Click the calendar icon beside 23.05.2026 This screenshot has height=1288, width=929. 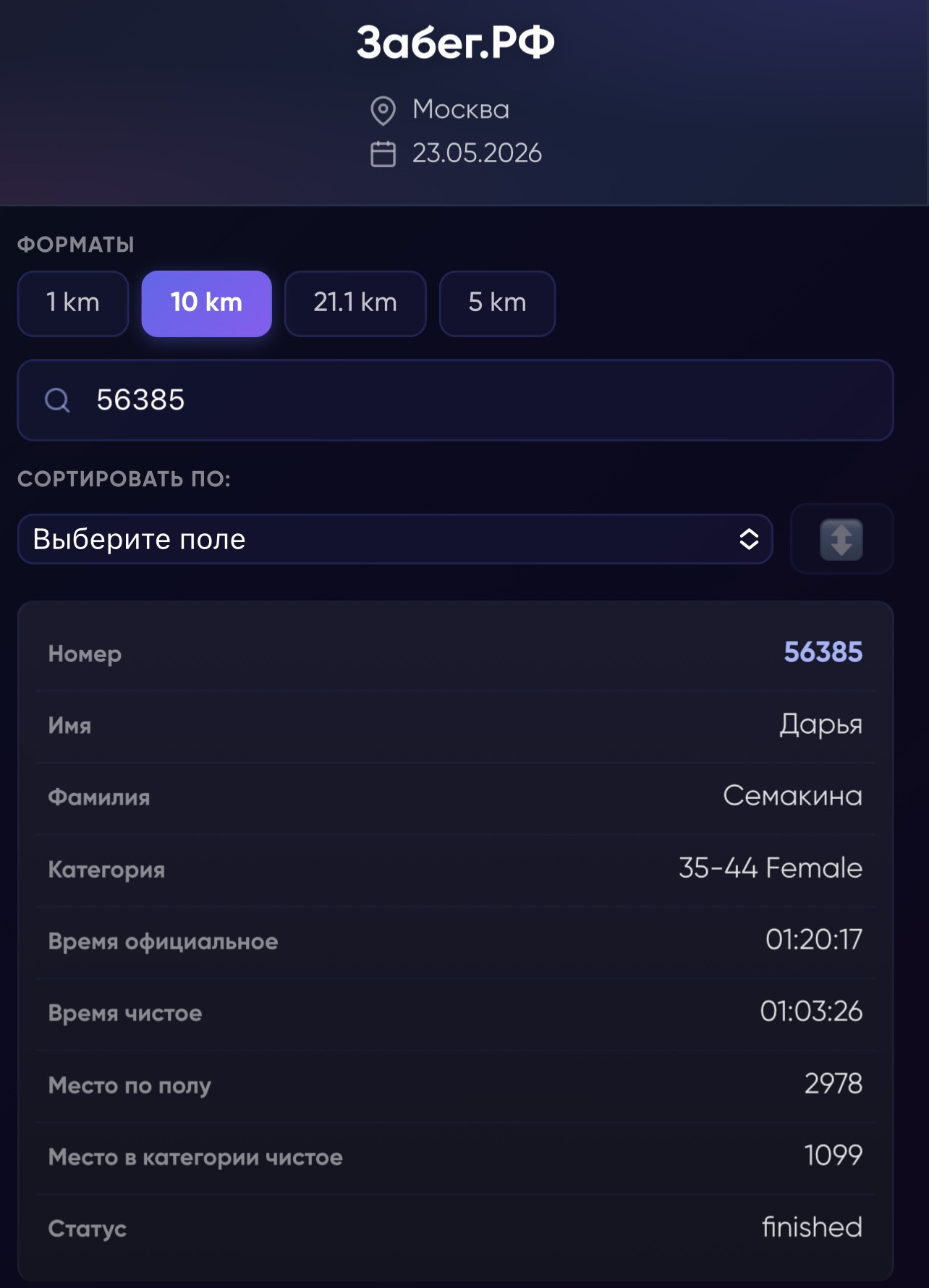pos(383,154)
